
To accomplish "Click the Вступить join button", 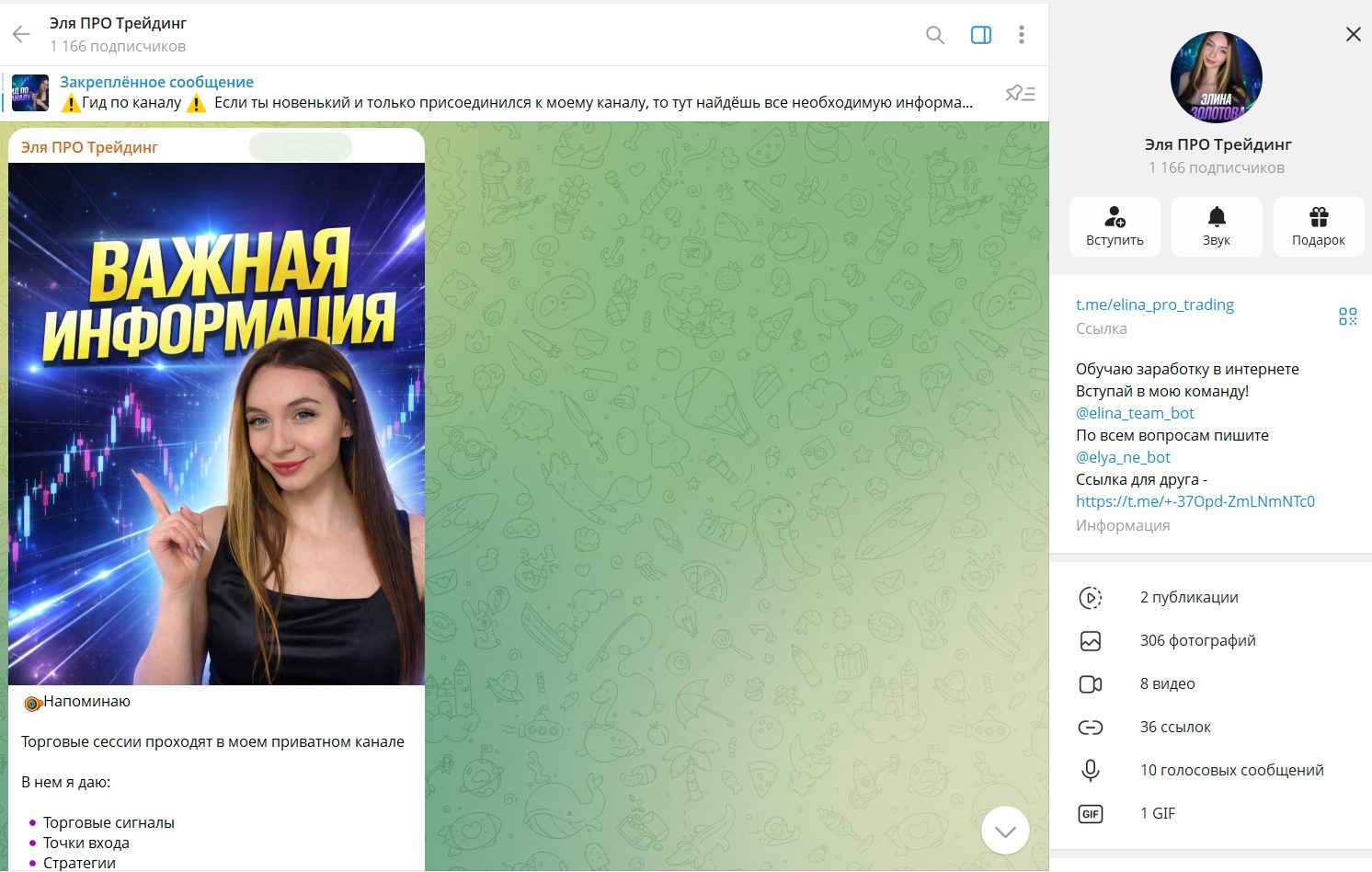I will 1115,226.
